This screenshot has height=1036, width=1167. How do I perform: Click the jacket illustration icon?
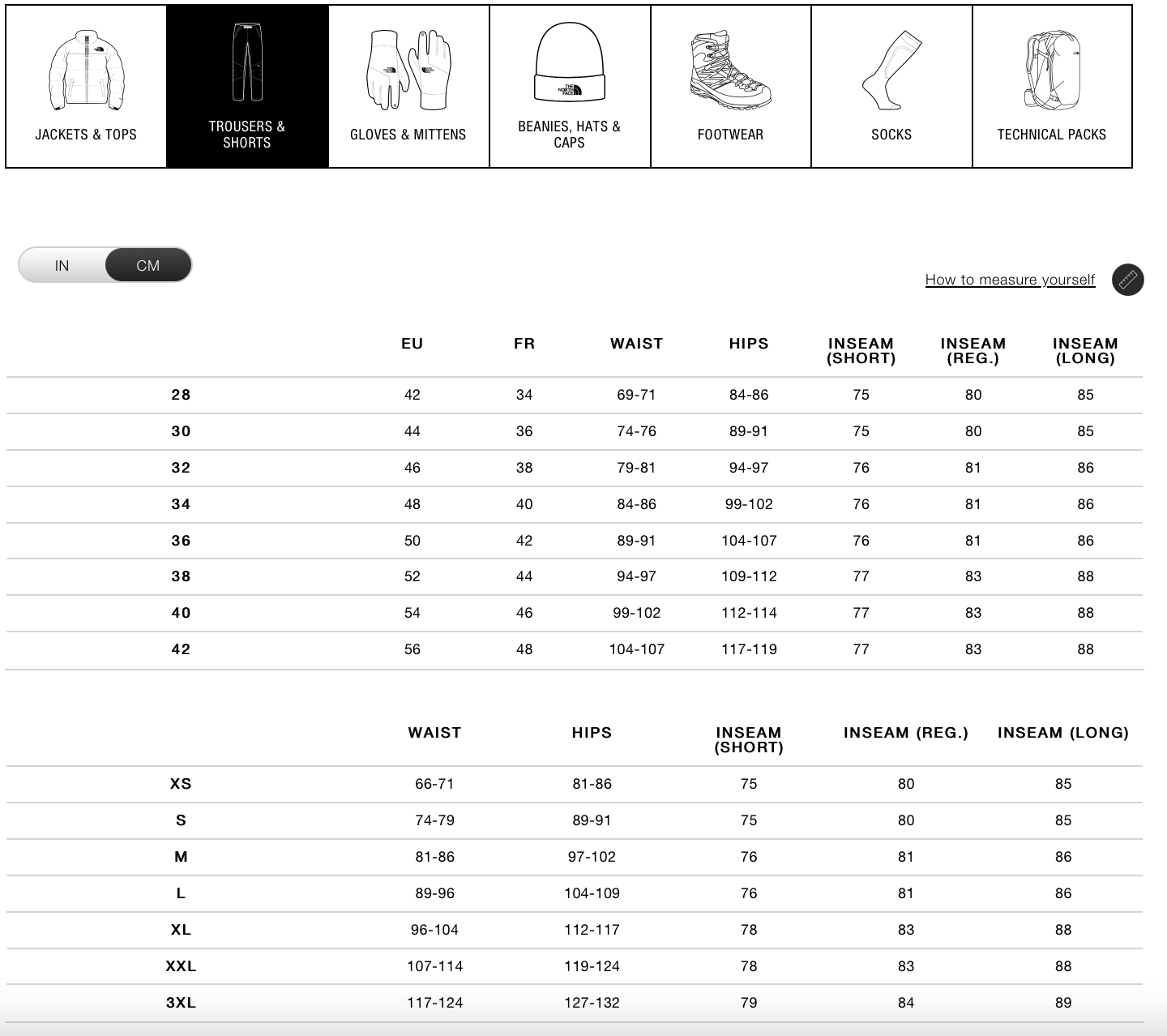86,71
